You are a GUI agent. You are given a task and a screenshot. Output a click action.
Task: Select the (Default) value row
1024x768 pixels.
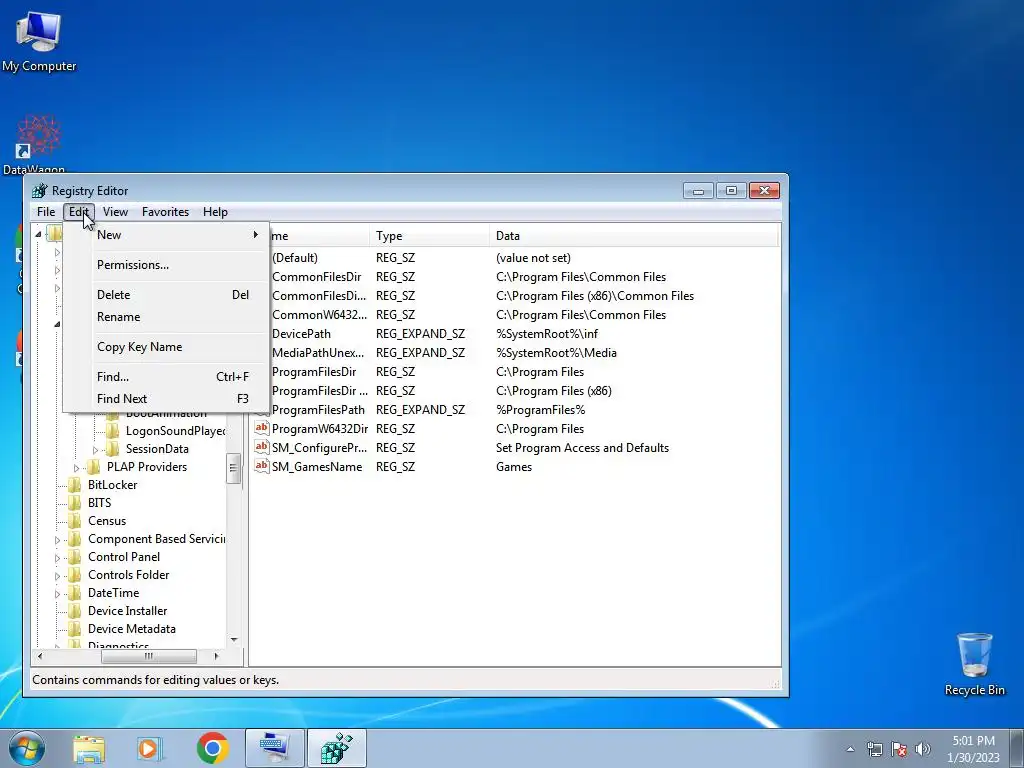tap(516, 258)
